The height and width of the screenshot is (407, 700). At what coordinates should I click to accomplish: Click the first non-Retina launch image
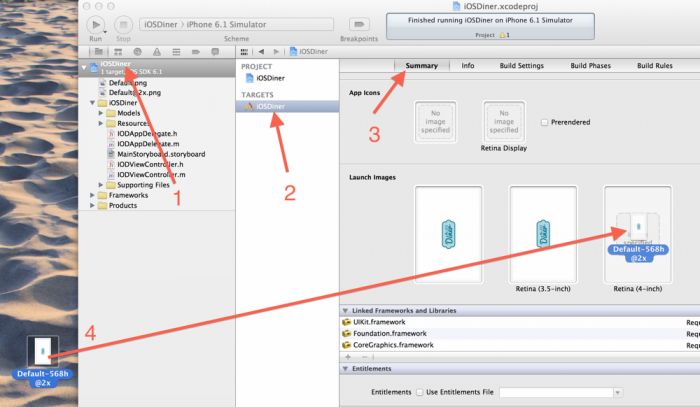449,234
